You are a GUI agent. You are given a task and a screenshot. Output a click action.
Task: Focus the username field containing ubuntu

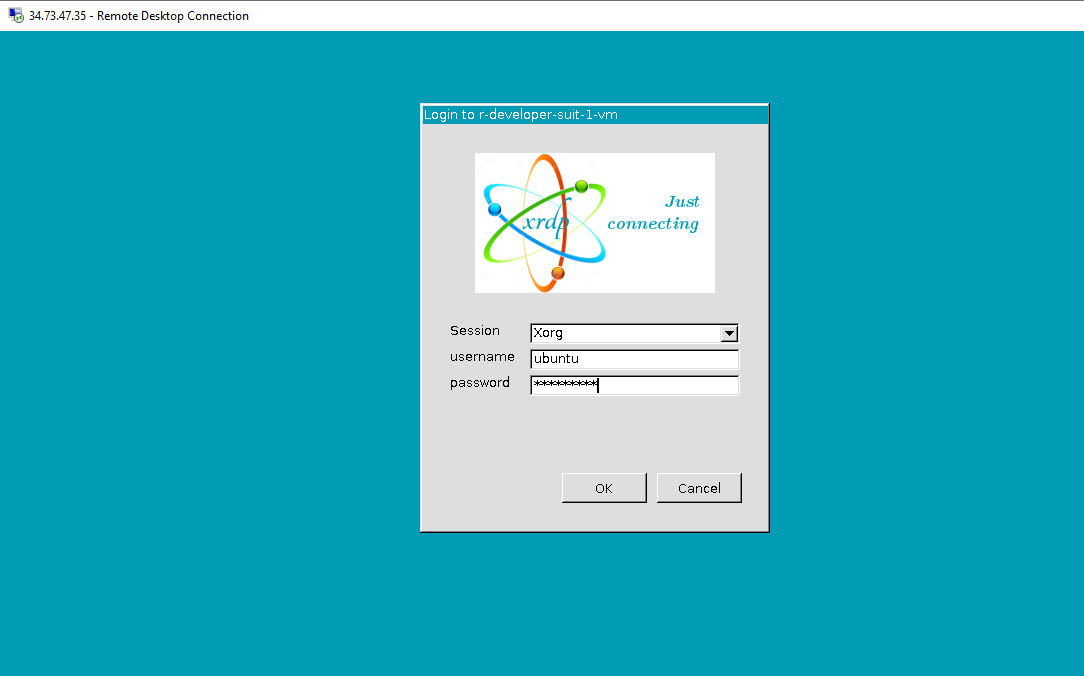click(635, 359)
